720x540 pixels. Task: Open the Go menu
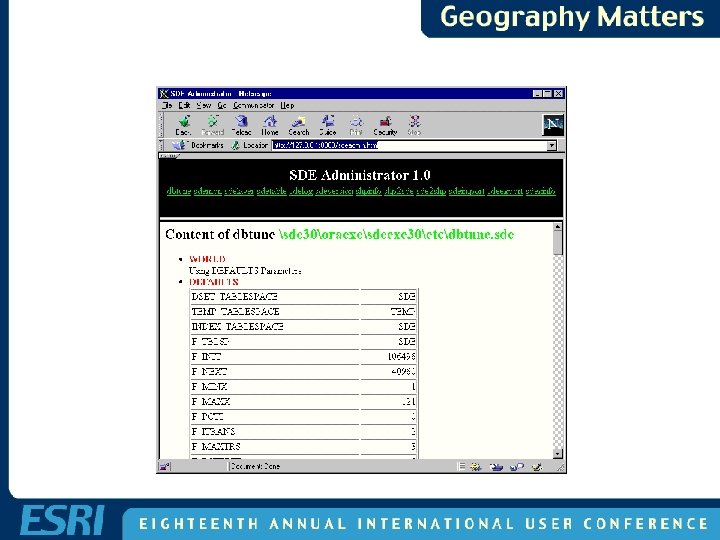point(222,106)
